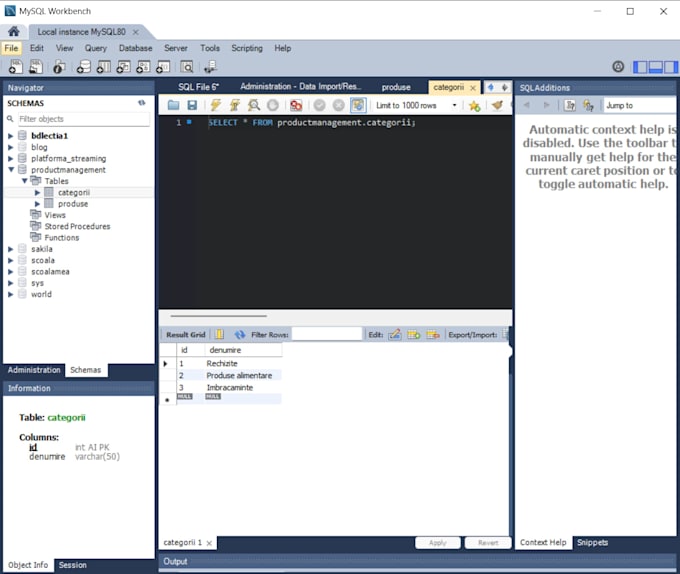Rollback the current transaction
This screenshot has height=574, width=680.
338,105
